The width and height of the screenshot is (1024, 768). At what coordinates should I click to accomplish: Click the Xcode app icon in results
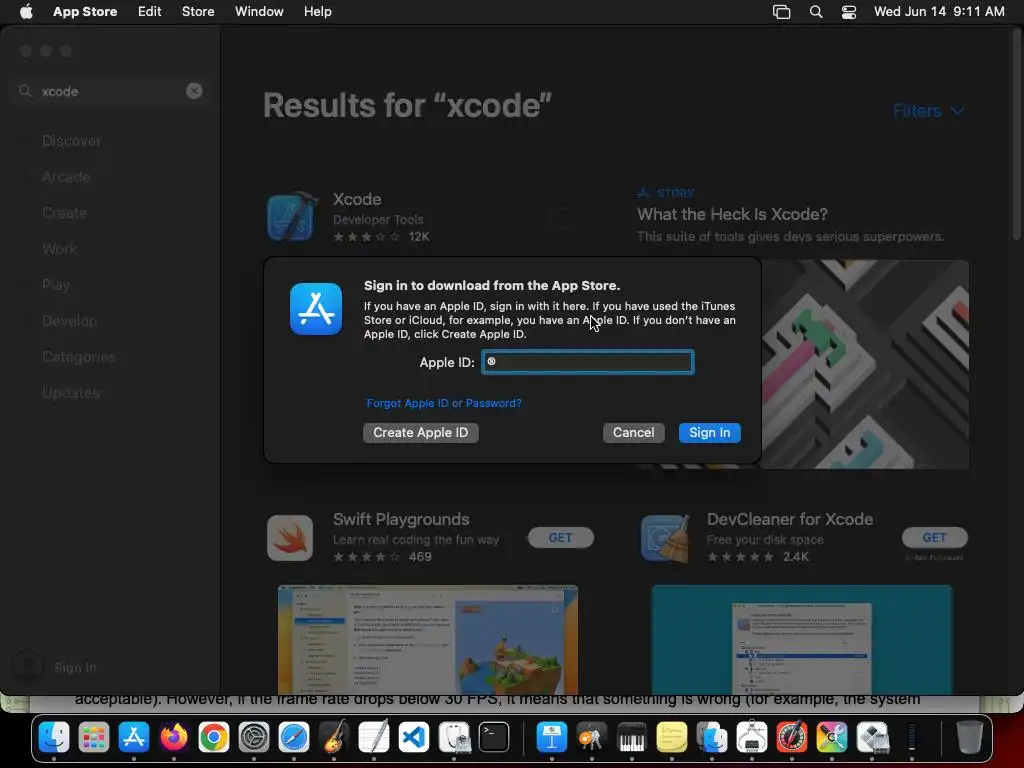pos(291,217)
